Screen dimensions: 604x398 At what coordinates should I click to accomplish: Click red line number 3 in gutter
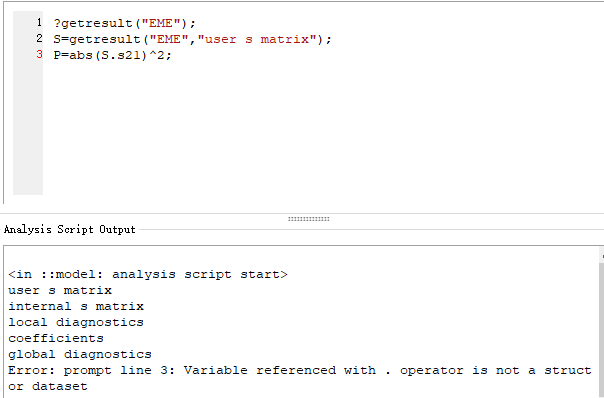point(39,54)
